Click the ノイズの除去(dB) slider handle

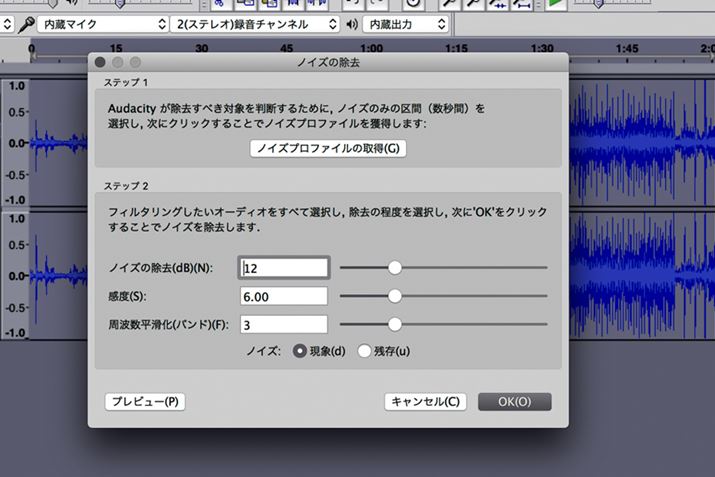pos(395,267)
